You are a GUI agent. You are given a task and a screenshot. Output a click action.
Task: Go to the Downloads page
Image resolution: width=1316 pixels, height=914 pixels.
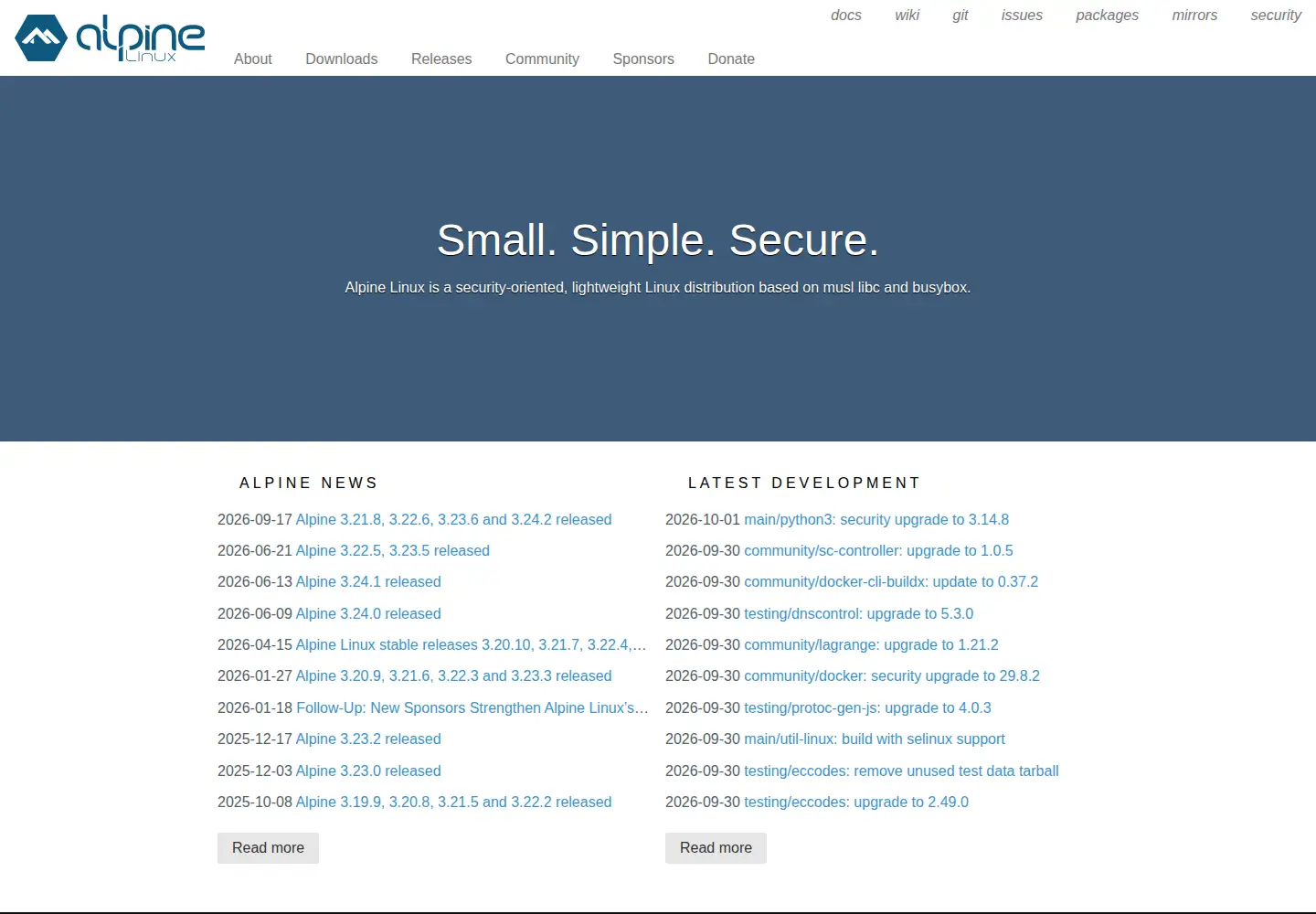pyautogui.click(x=342, y=58)
